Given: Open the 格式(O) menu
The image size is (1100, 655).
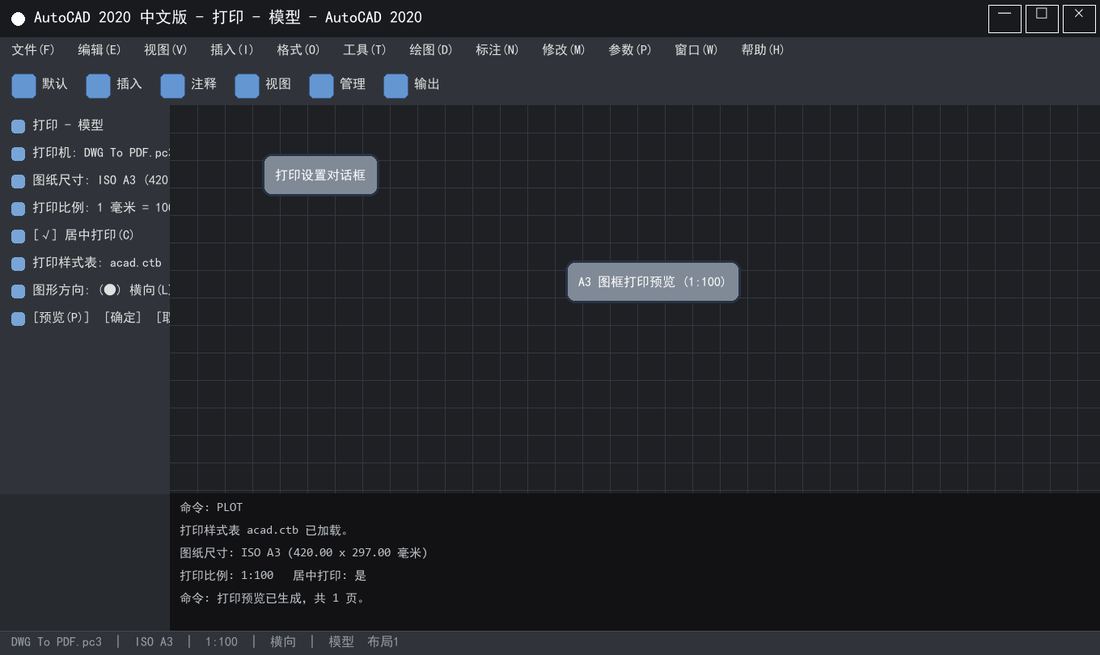Looking at the screenshot, I should coord(298,50).
